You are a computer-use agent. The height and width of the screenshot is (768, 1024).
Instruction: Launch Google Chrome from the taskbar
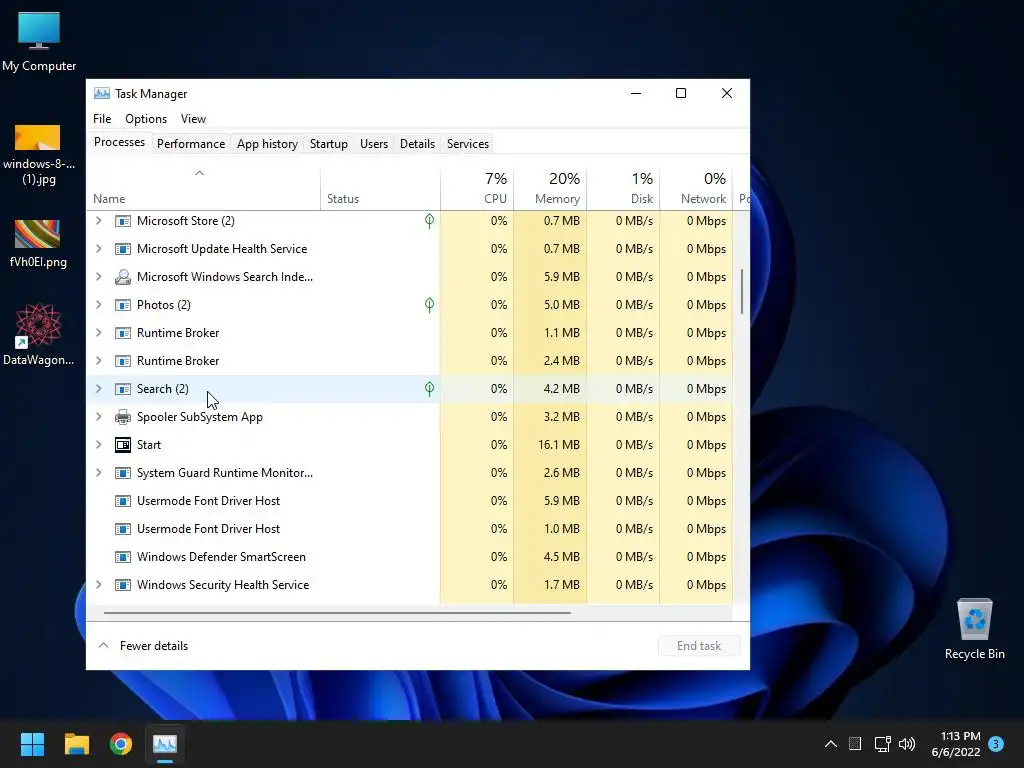[x=121, y=744]
